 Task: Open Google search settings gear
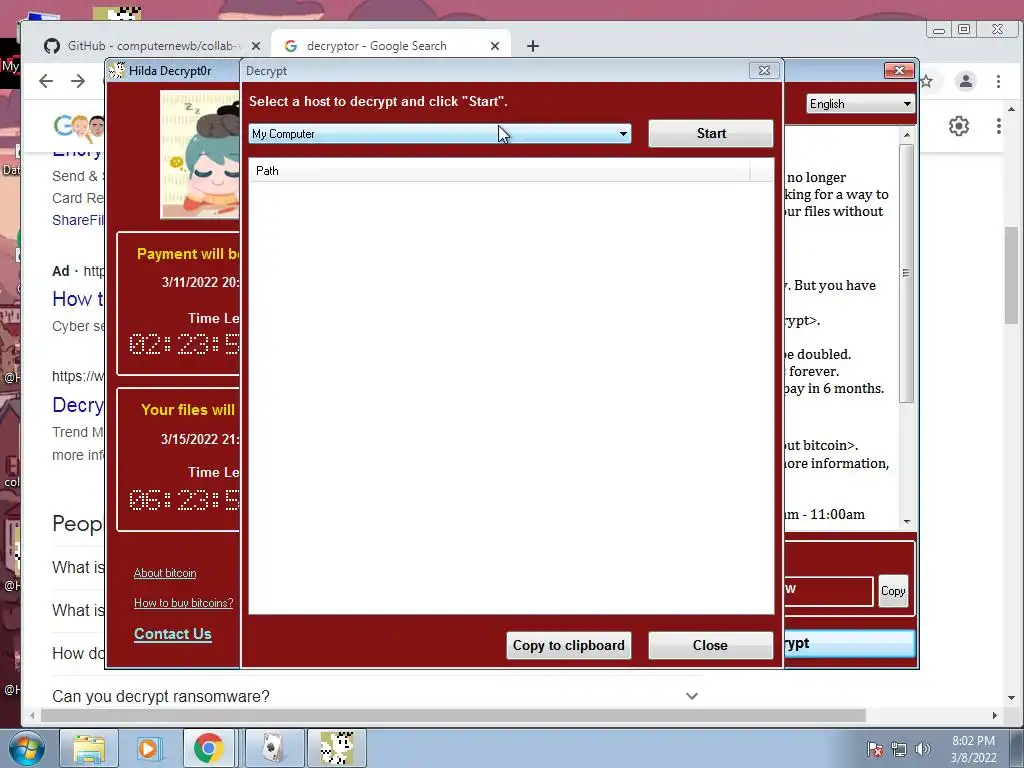pos(959,126)
